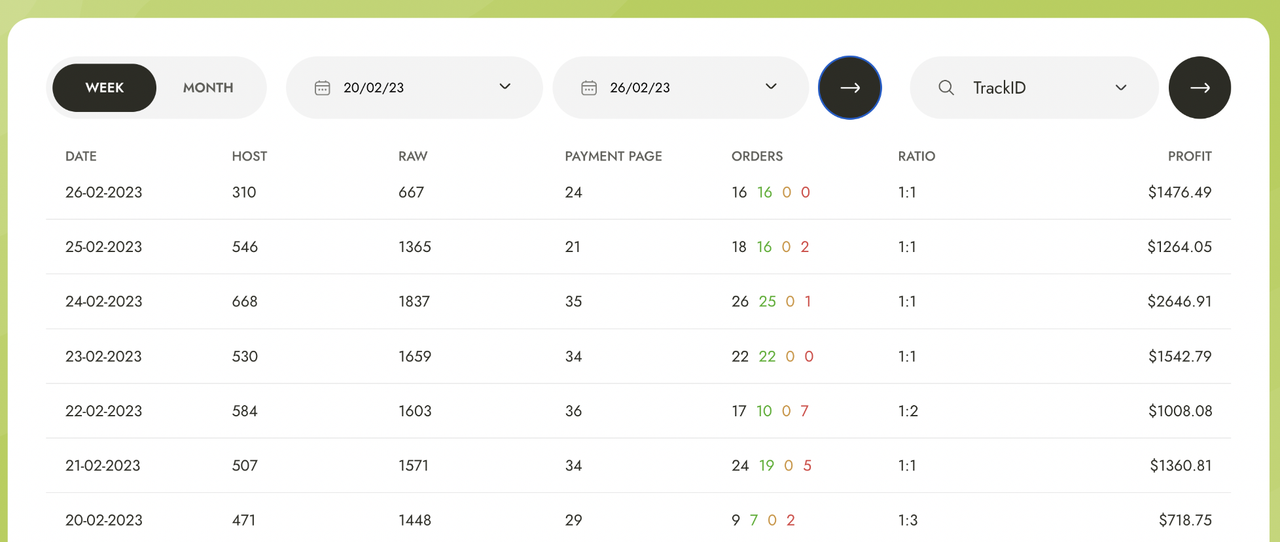Submit date range with the arrow button
The image size is (1280, 542).
[850, 88]
